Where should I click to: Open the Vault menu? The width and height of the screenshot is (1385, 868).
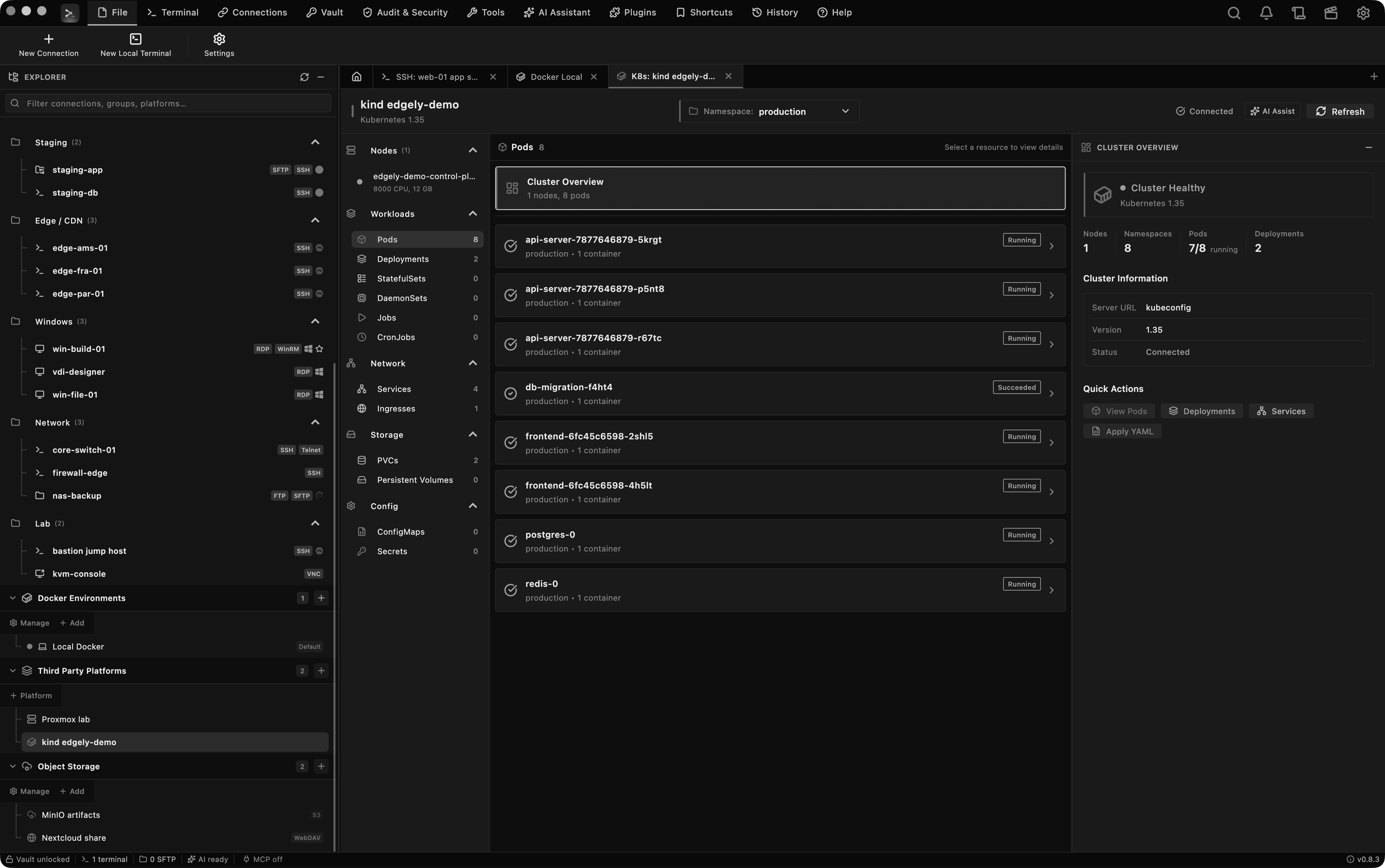pyautogui.click(x=324, y=13)
